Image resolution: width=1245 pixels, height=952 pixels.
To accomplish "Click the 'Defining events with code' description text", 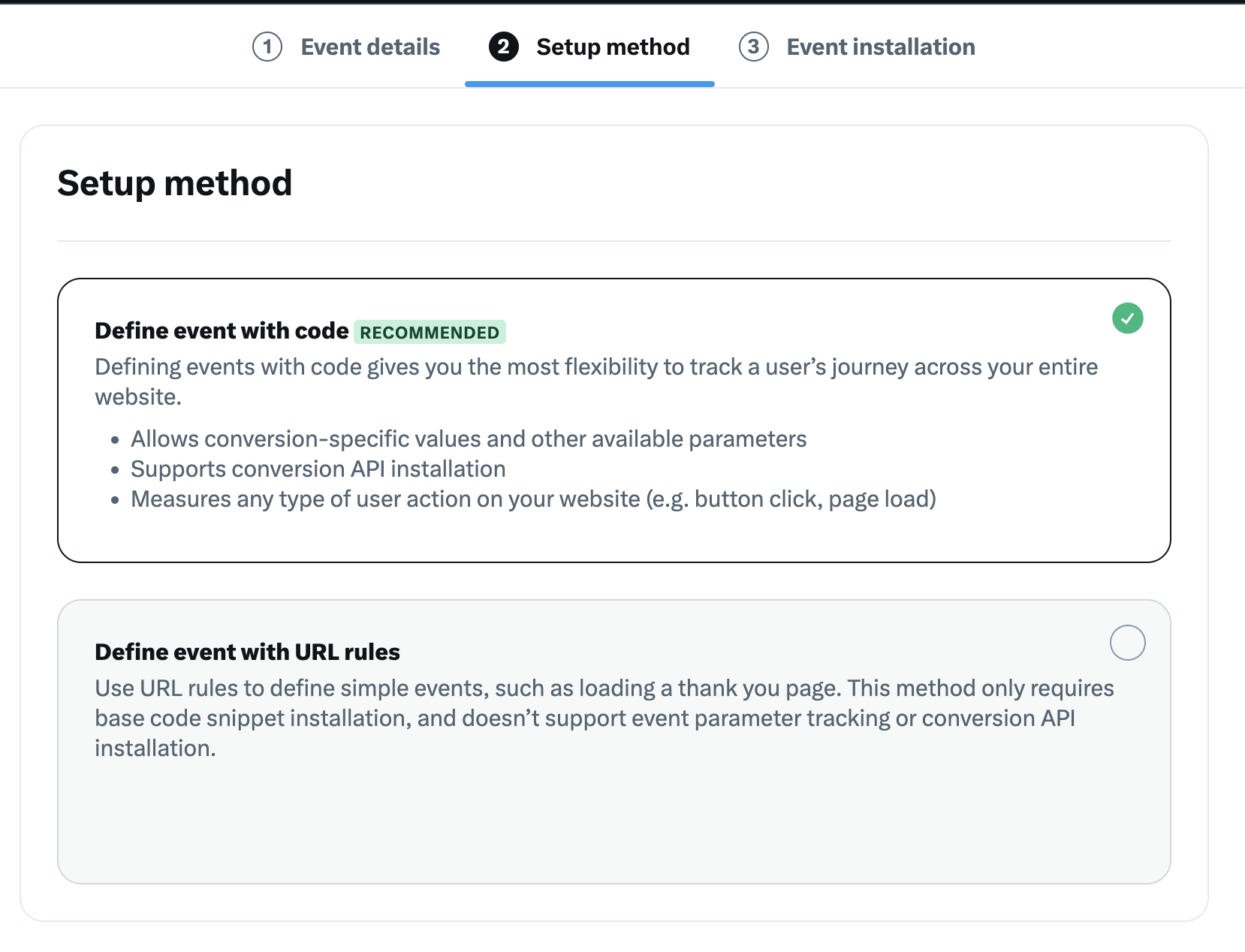I will coord(596,367).
